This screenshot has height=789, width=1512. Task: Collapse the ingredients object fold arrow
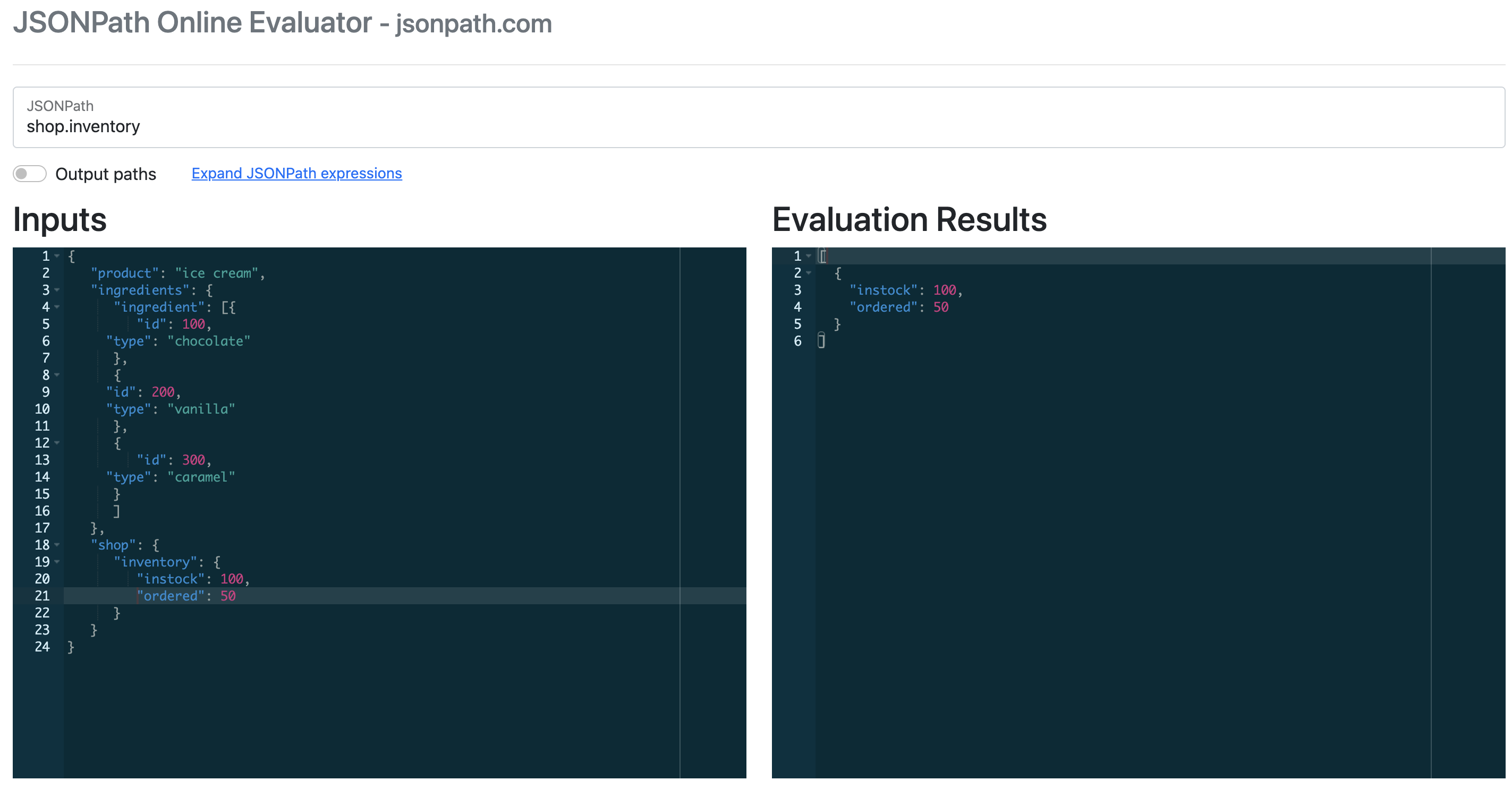point(57,290)
